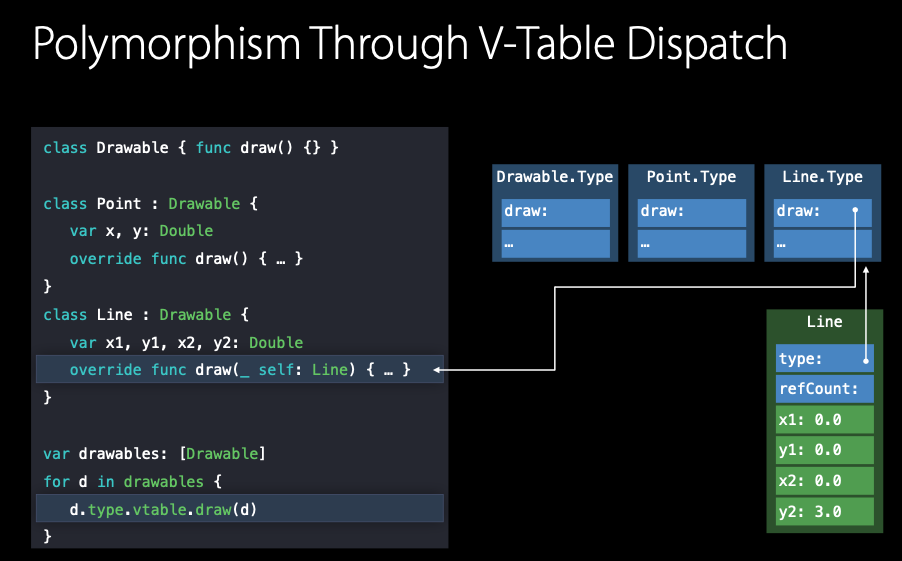Click the y1: 0.0 field
This screenshot has height=561, width=902.
point(824,450)
